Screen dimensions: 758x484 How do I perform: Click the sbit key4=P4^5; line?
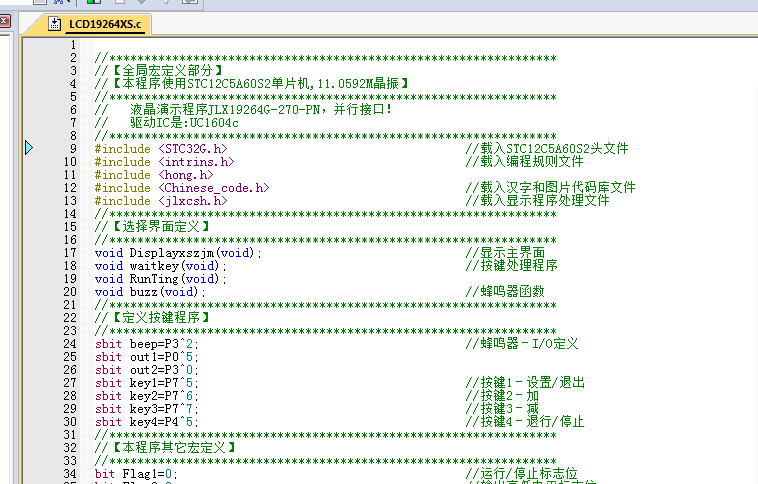[x=146, y=422]
